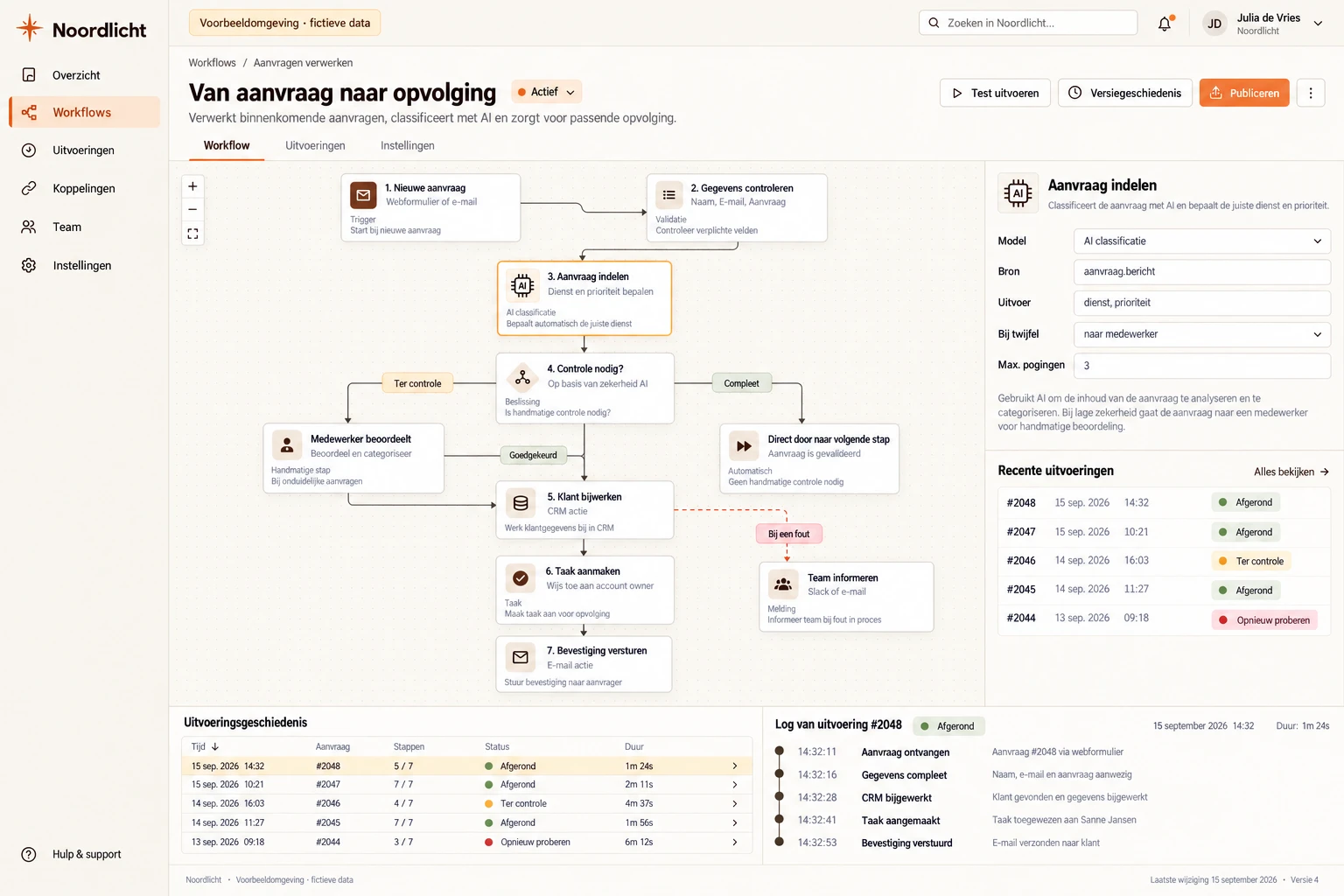Click database icon of Klant bijwerken node
1344x896 pixels.
point(521,503)
